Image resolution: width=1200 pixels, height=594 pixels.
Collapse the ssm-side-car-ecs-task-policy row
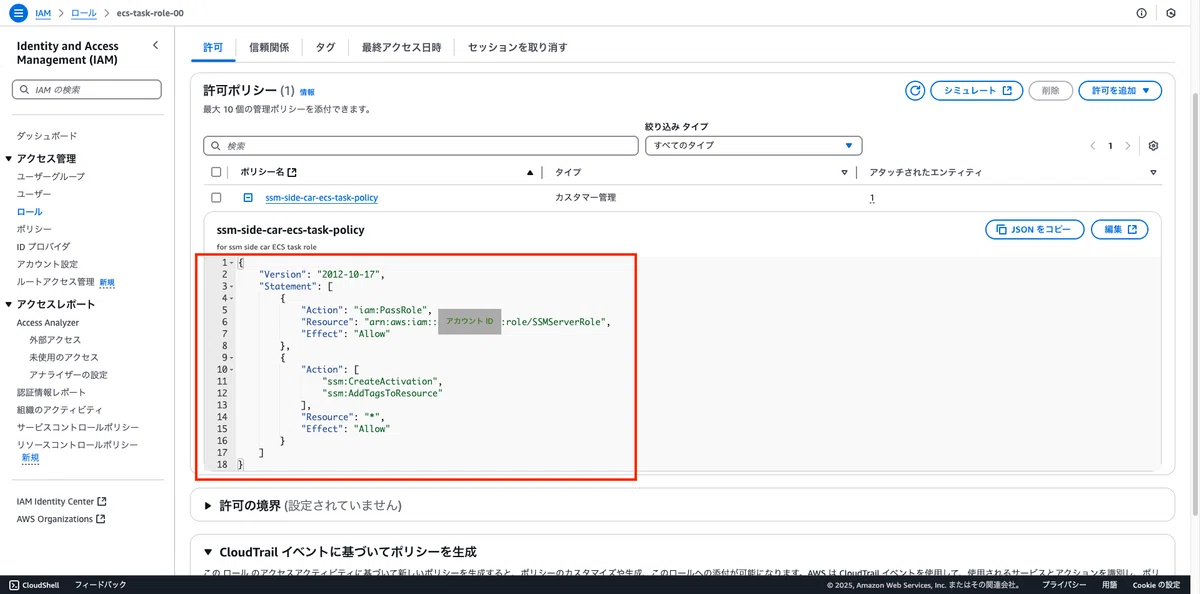point(248,198)
